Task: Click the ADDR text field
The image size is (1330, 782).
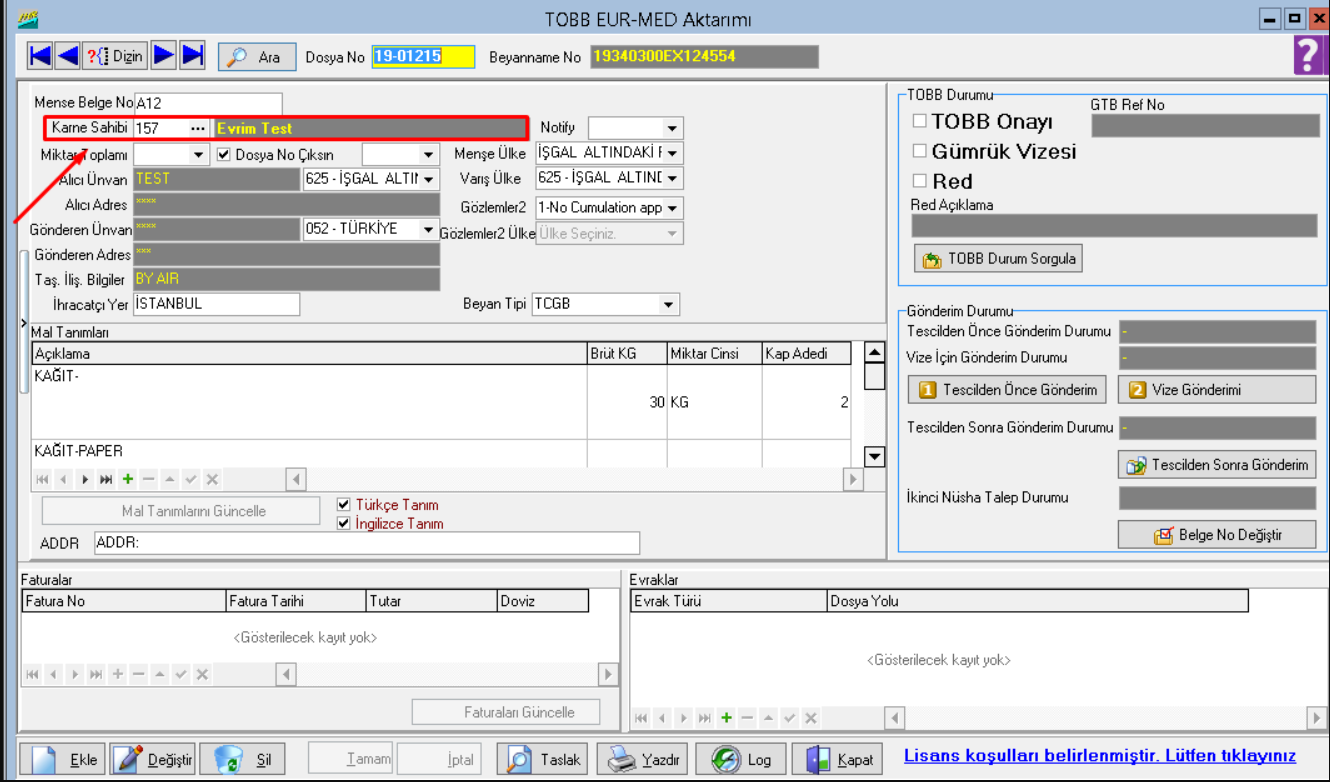Action: [x=367, y=543]
